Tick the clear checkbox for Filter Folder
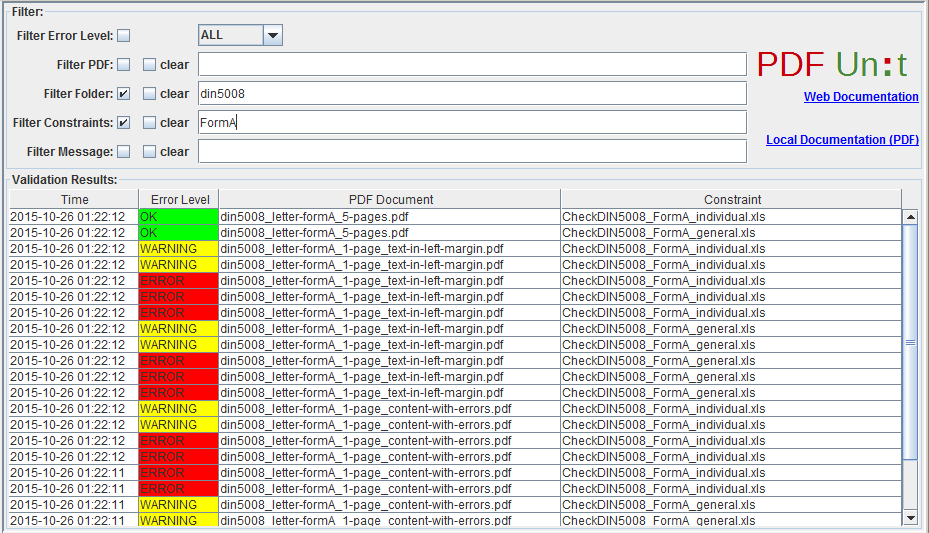 pos(149,94)
